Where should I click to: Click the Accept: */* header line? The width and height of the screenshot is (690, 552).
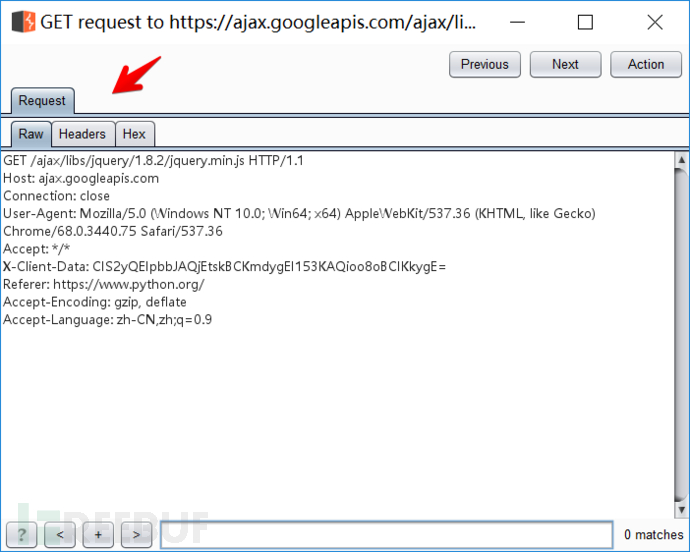pos(37,249)
